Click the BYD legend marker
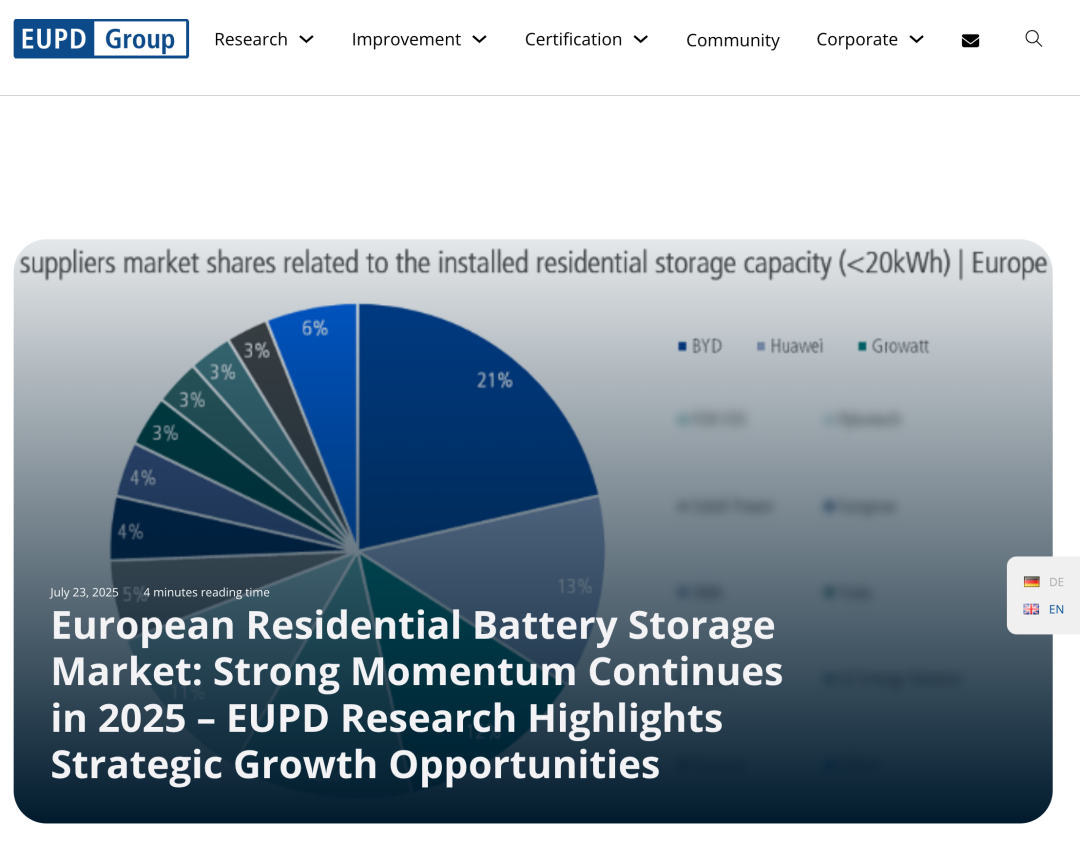Screen dimensions: 1080x841 pyautogui.click(x=682, y=347)
